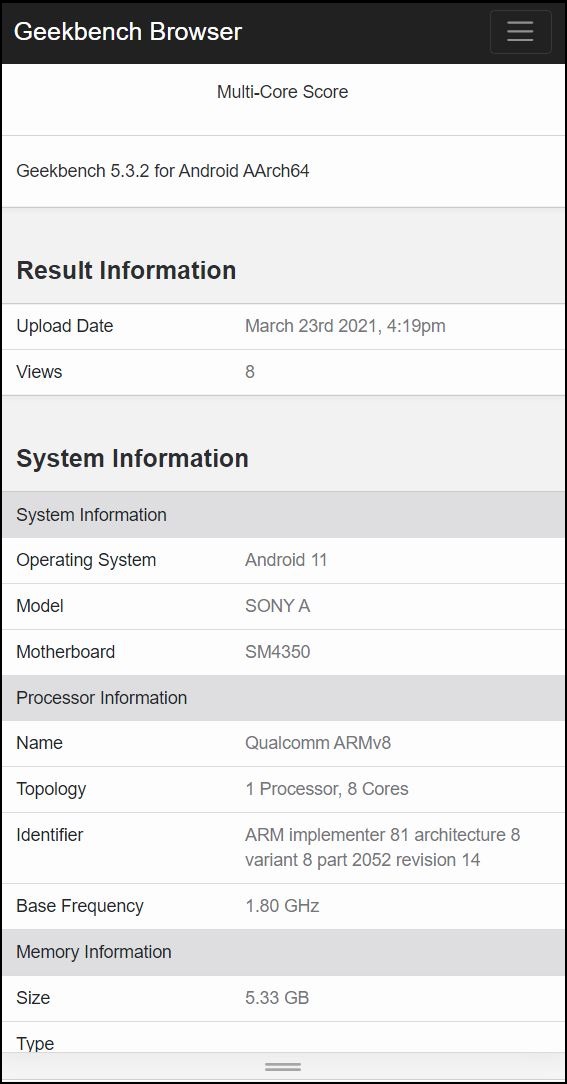Viewport: 567px width, 1084px height.
Task: Click the Result Information heading
Action: pos(127,270)
